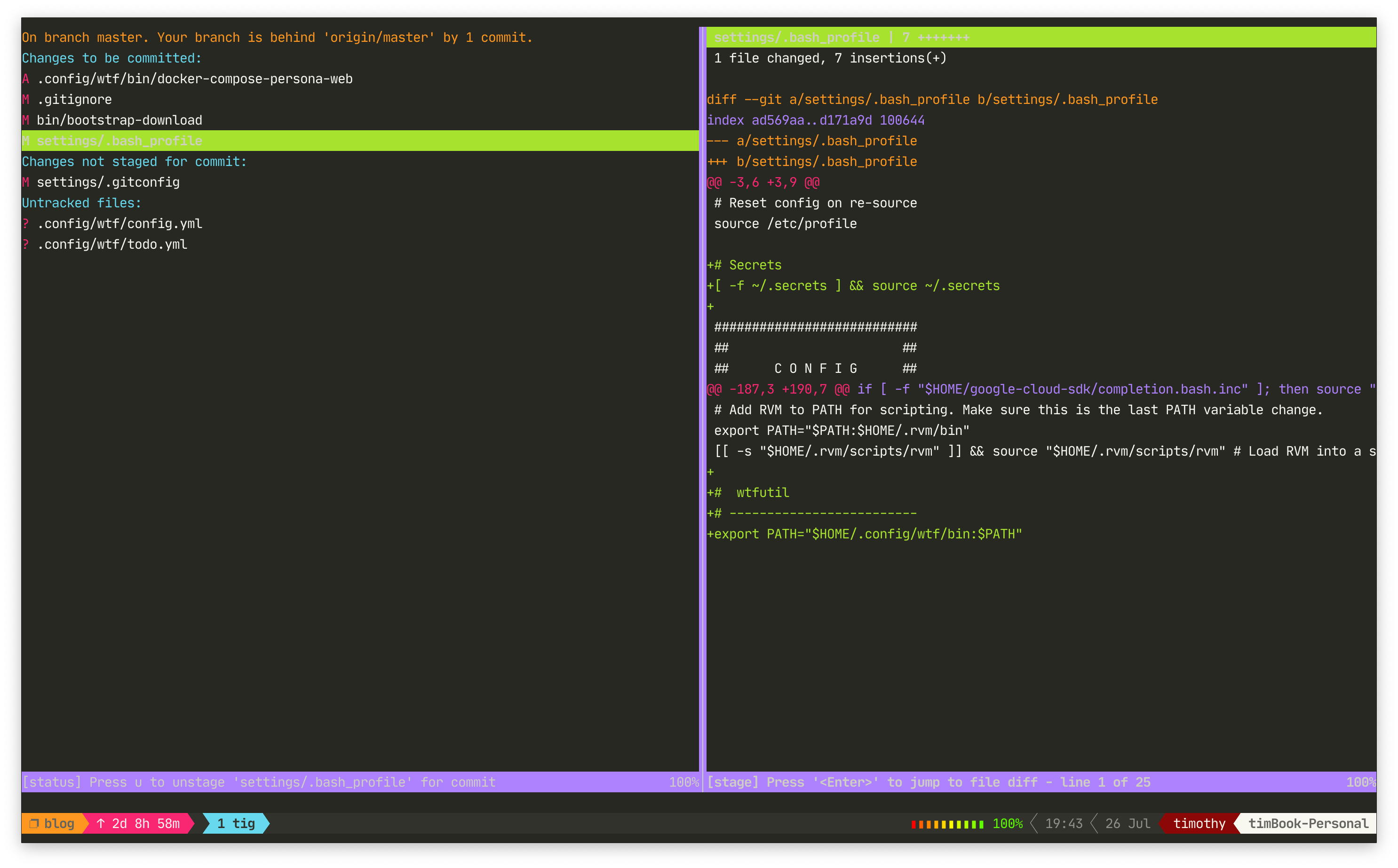This screenshot has height=868, width=1398.
Task: Click the 'M' status marker beside .gitignore
Action: coord(25,99)
